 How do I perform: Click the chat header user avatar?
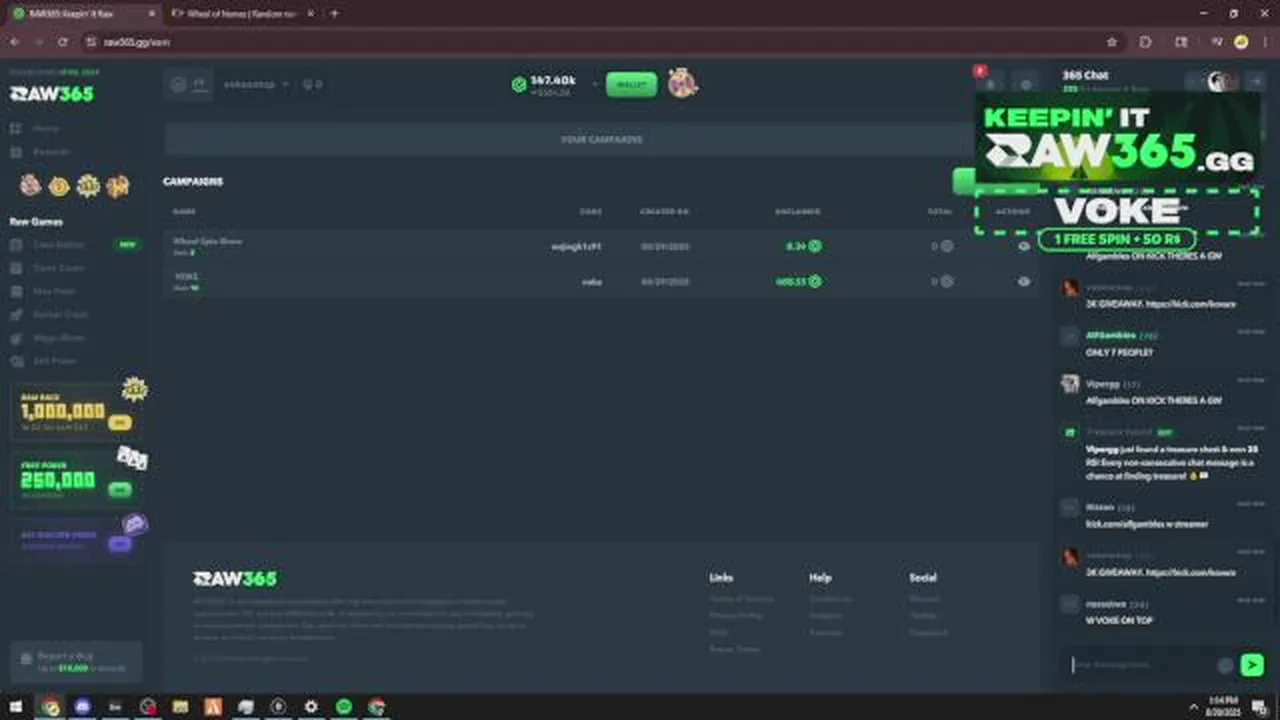pyautogui.click(x=1218, y=82)
